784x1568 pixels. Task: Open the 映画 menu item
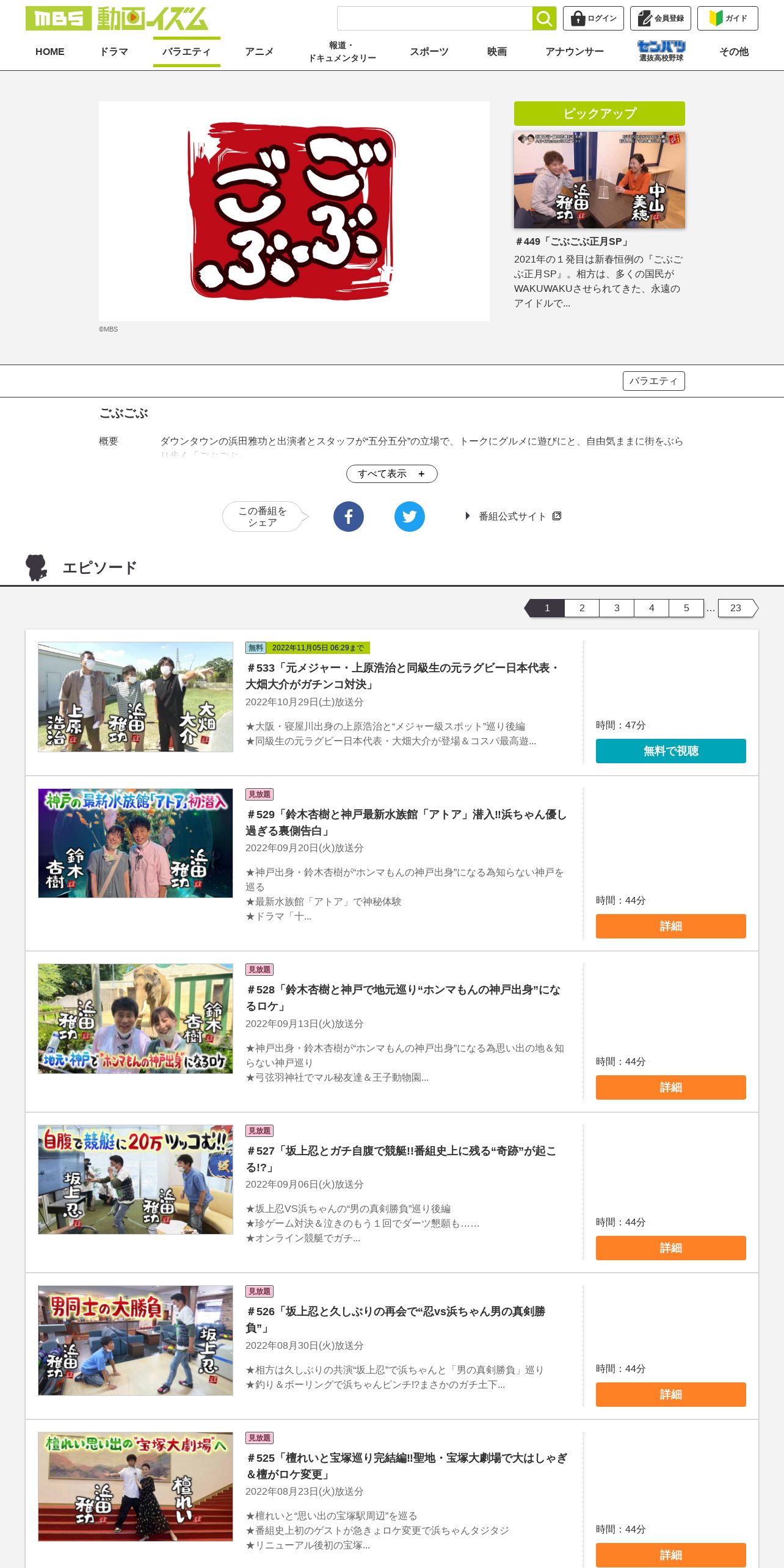497,52
